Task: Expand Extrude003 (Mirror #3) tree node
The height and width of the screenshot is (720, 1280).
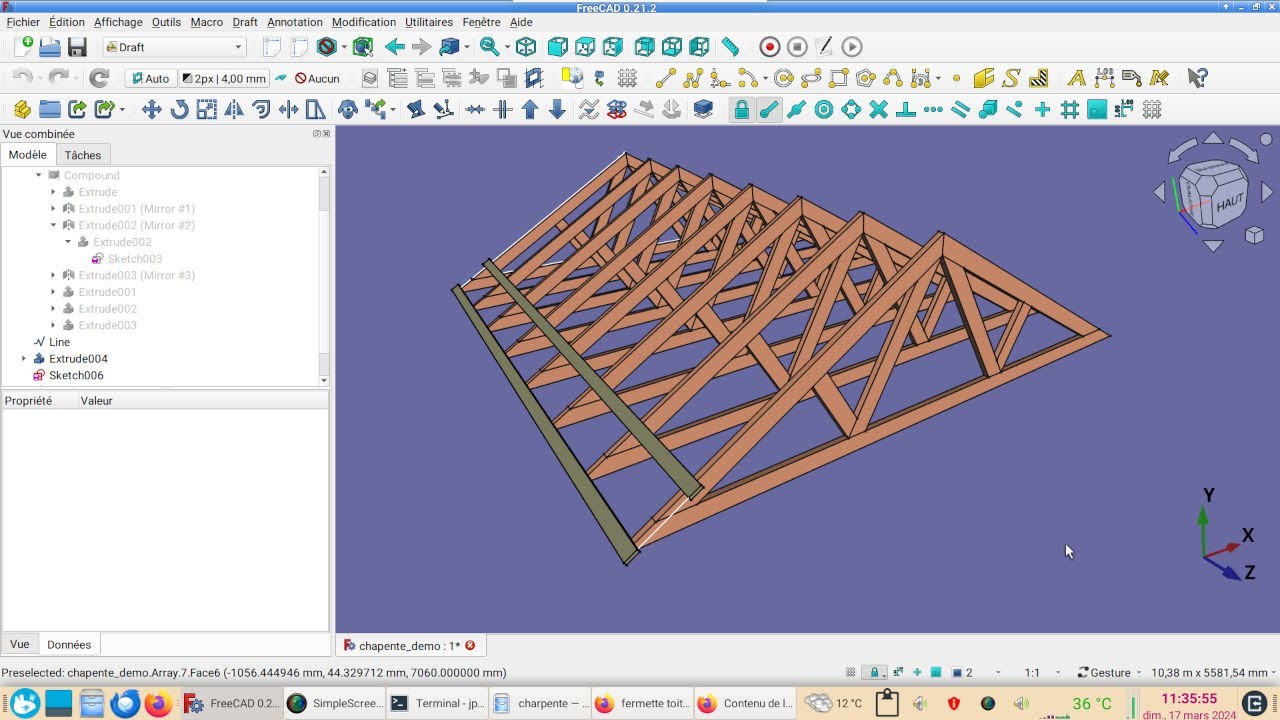Action: click(x=53, y=275)
